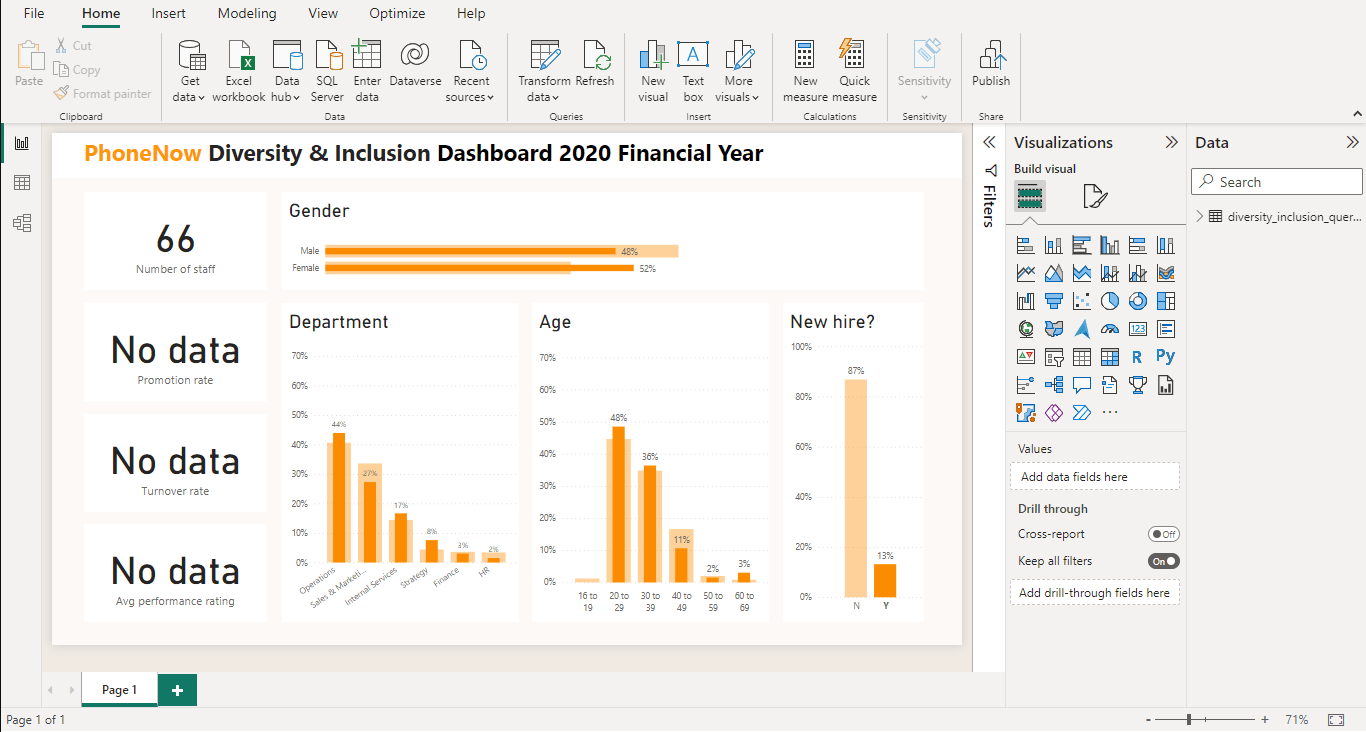The image size is (1366, 732).
Task: Select the Decomposition tree visual
Action: coord(1054,385)
